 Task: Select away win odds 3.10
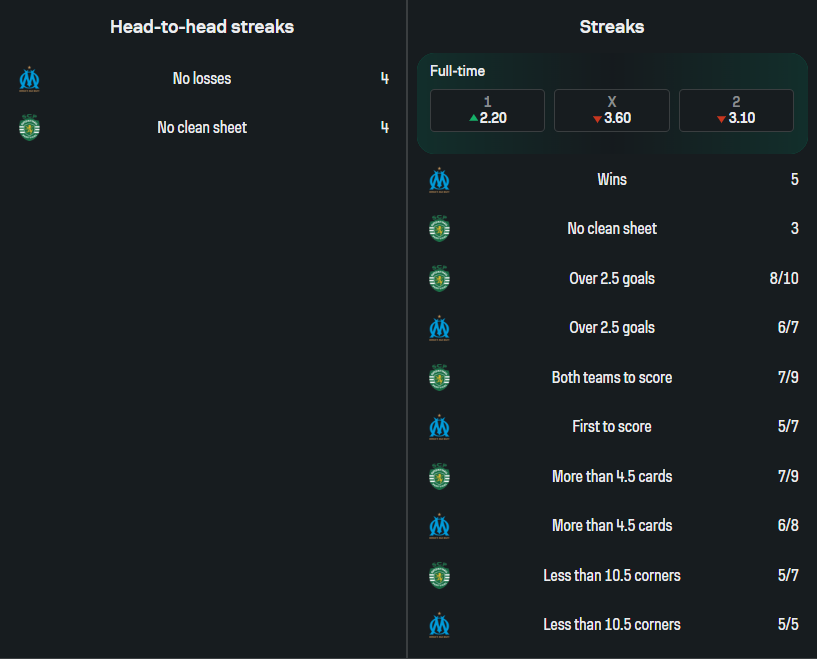click(x=736, y=110)
